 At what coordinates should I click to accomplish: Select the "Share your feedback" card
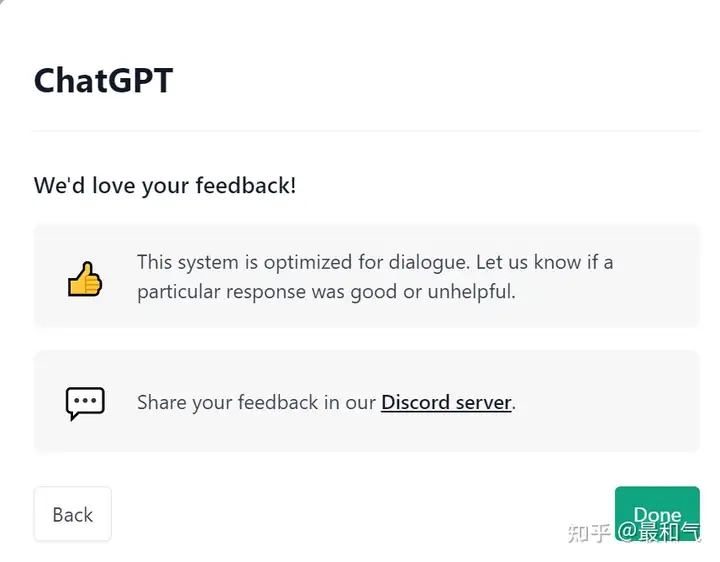click(366, 401)
